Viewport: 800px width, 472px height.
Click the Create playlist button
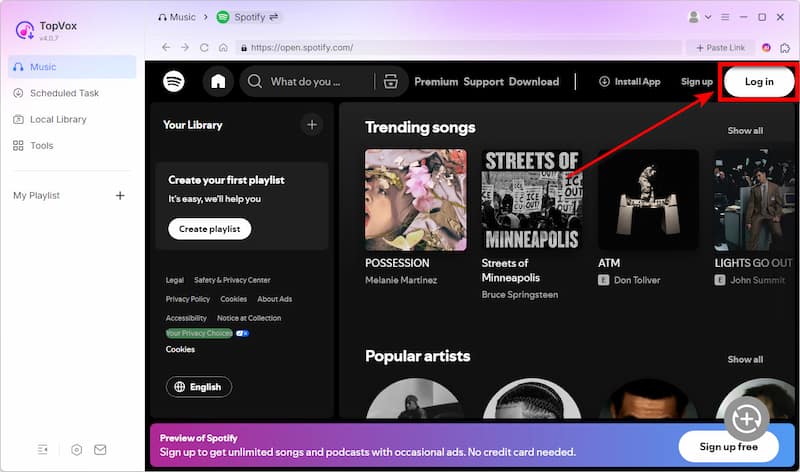(x=210, y=229)
